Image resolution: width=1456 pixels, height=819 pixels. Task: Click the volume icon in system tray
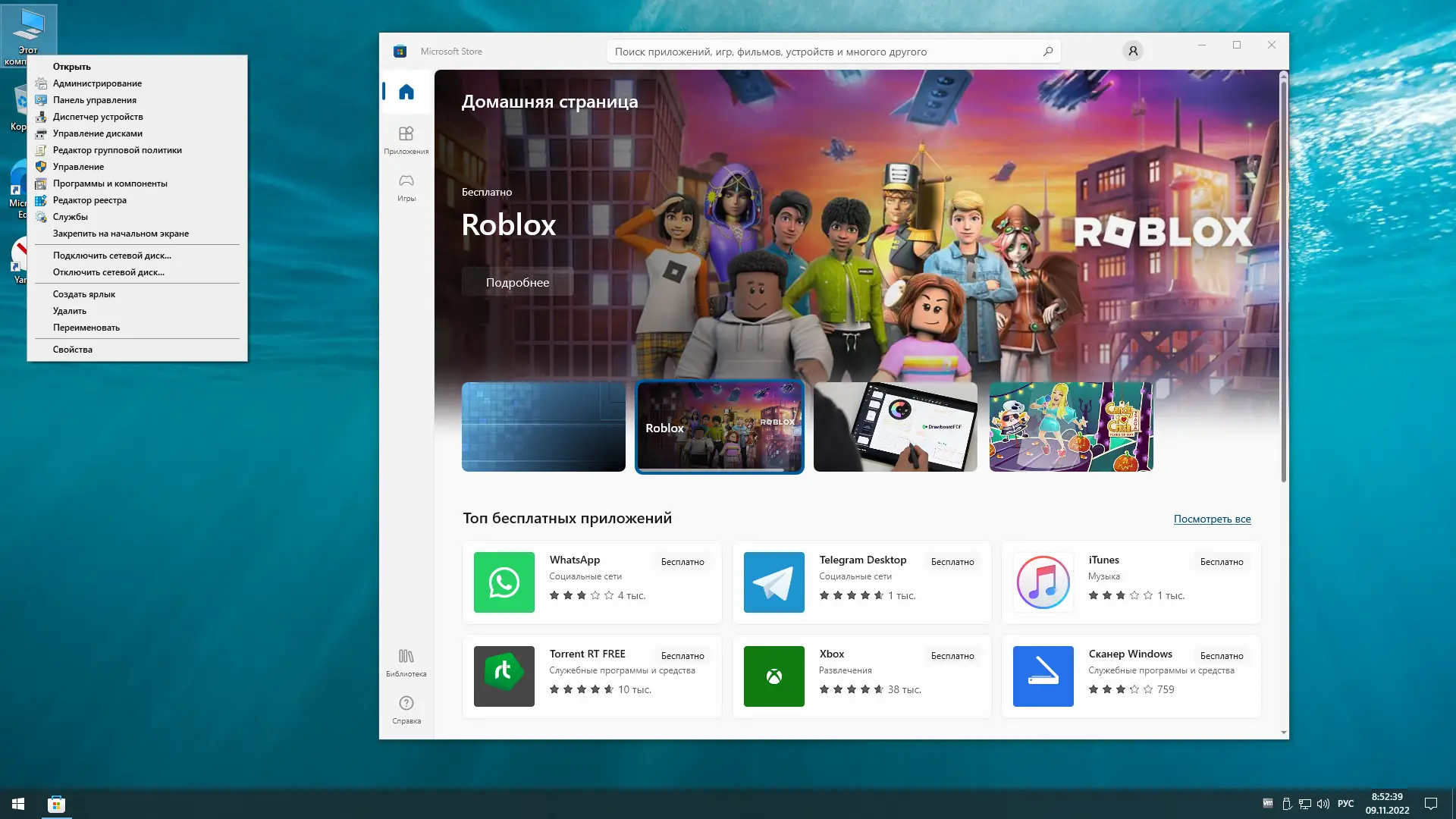[x=1323, y=804]
